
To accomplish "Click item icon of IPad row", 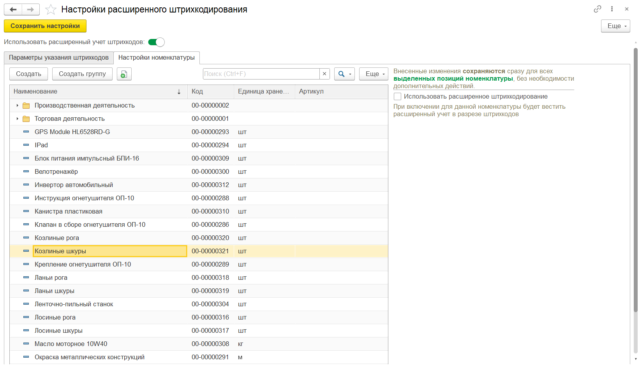I will pos(26,145).
